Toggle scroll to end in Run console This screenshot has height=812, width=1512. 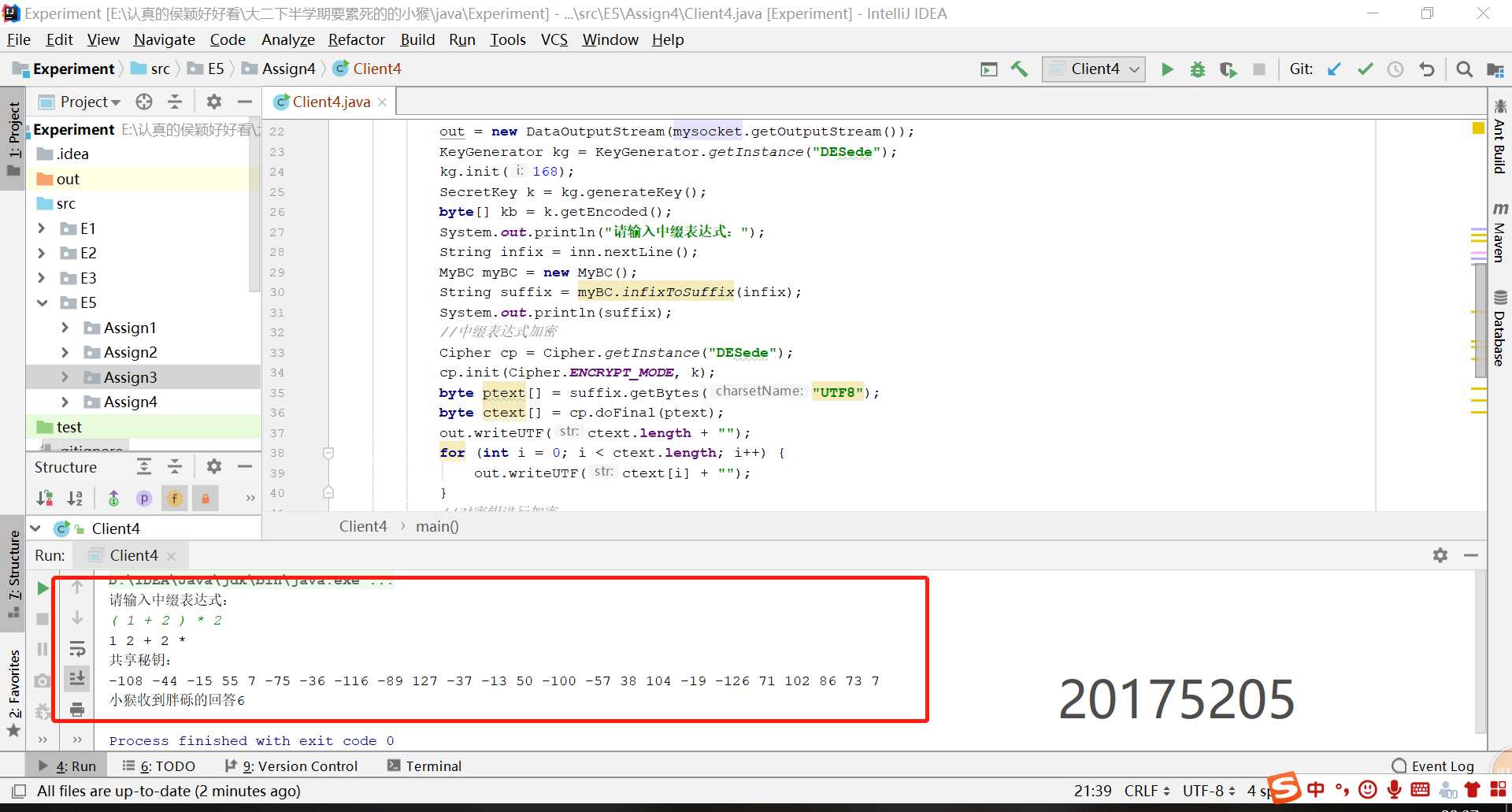(77, 678)
